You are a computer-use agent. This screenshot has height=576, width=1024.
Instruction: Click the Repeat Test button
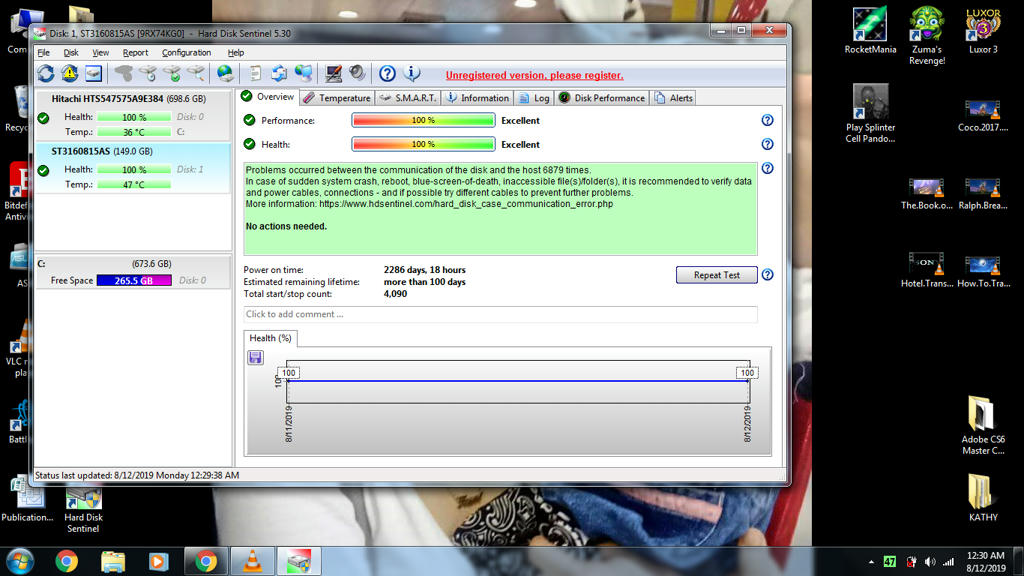716,275
